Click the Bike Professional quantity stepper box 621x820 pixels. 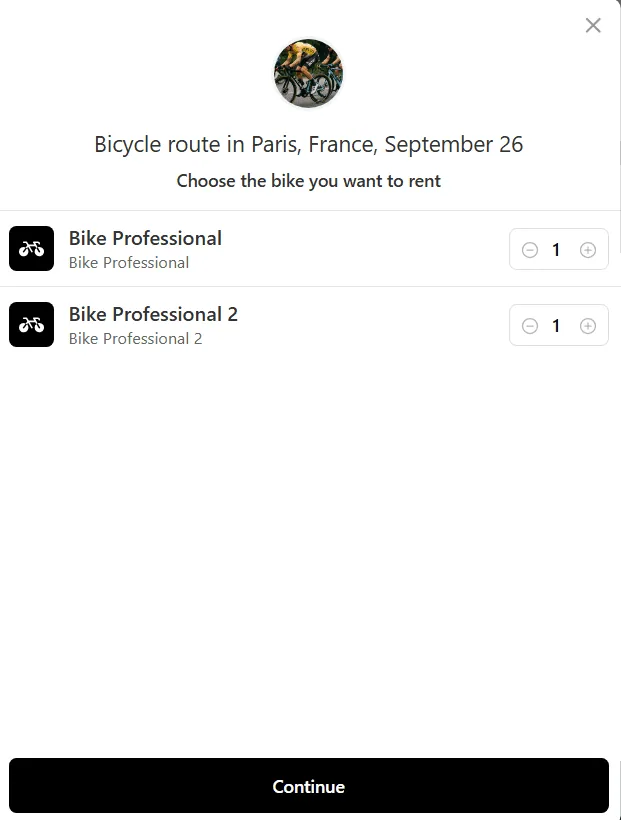[x=559, y=249]
